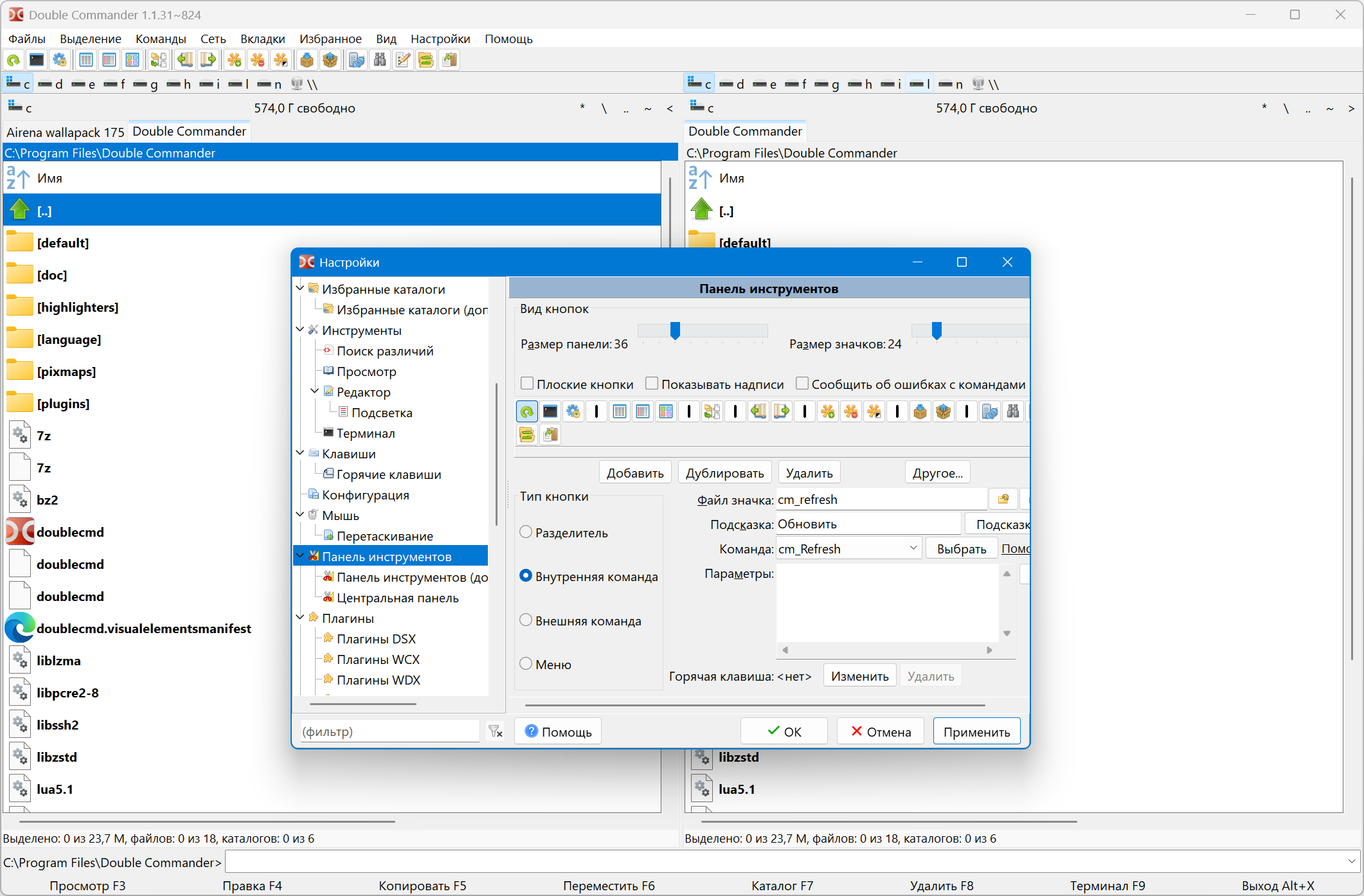Click the browse icon file button
The width and height of the screenshot is (1364, 896).
[x=1003, y=499]
